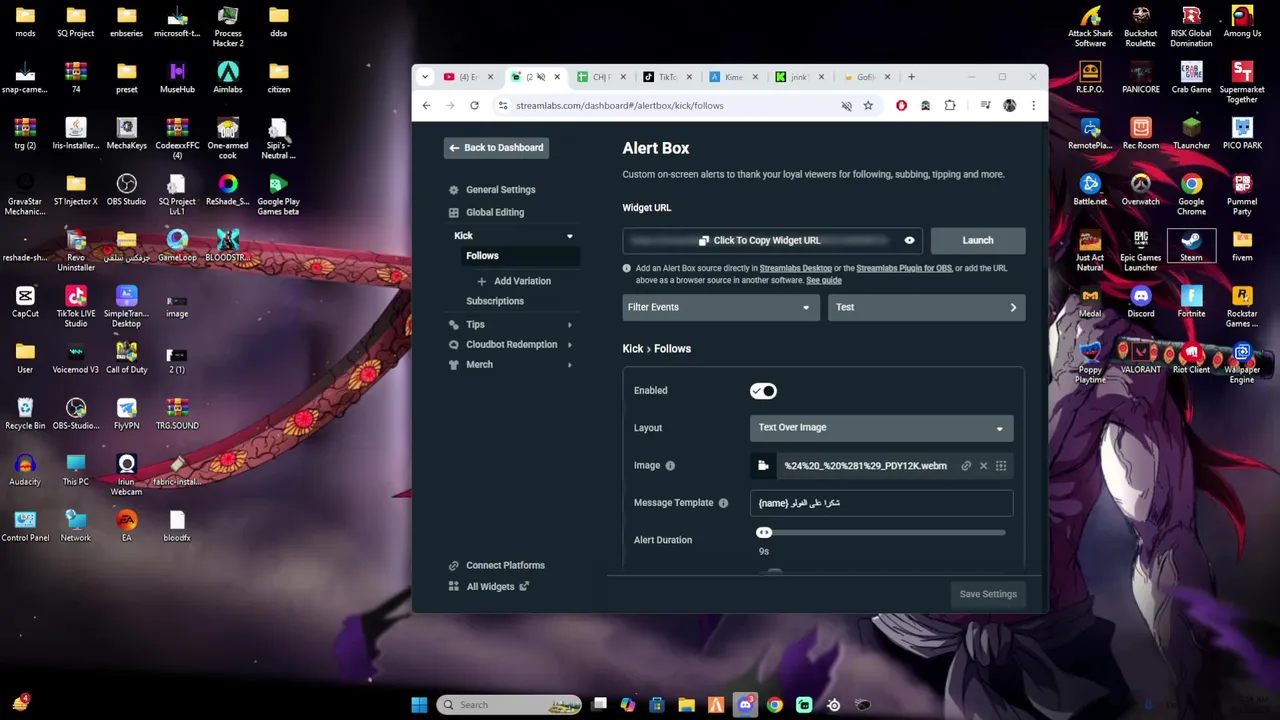Collapse the Kick section in sidebar
The width and height of the screenshot is (1280, 720).
570,236
